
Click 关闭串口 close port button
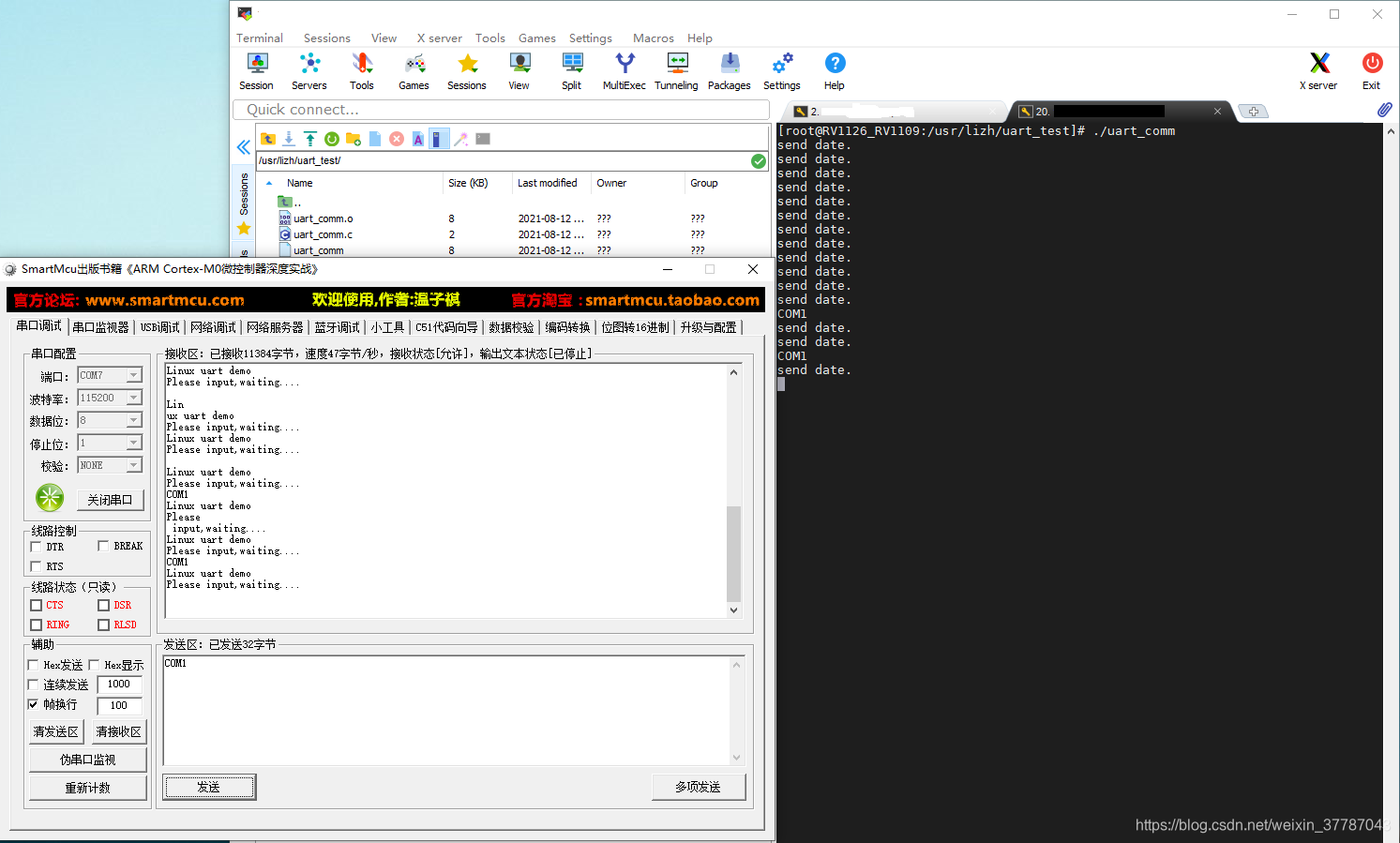point(111,500)
